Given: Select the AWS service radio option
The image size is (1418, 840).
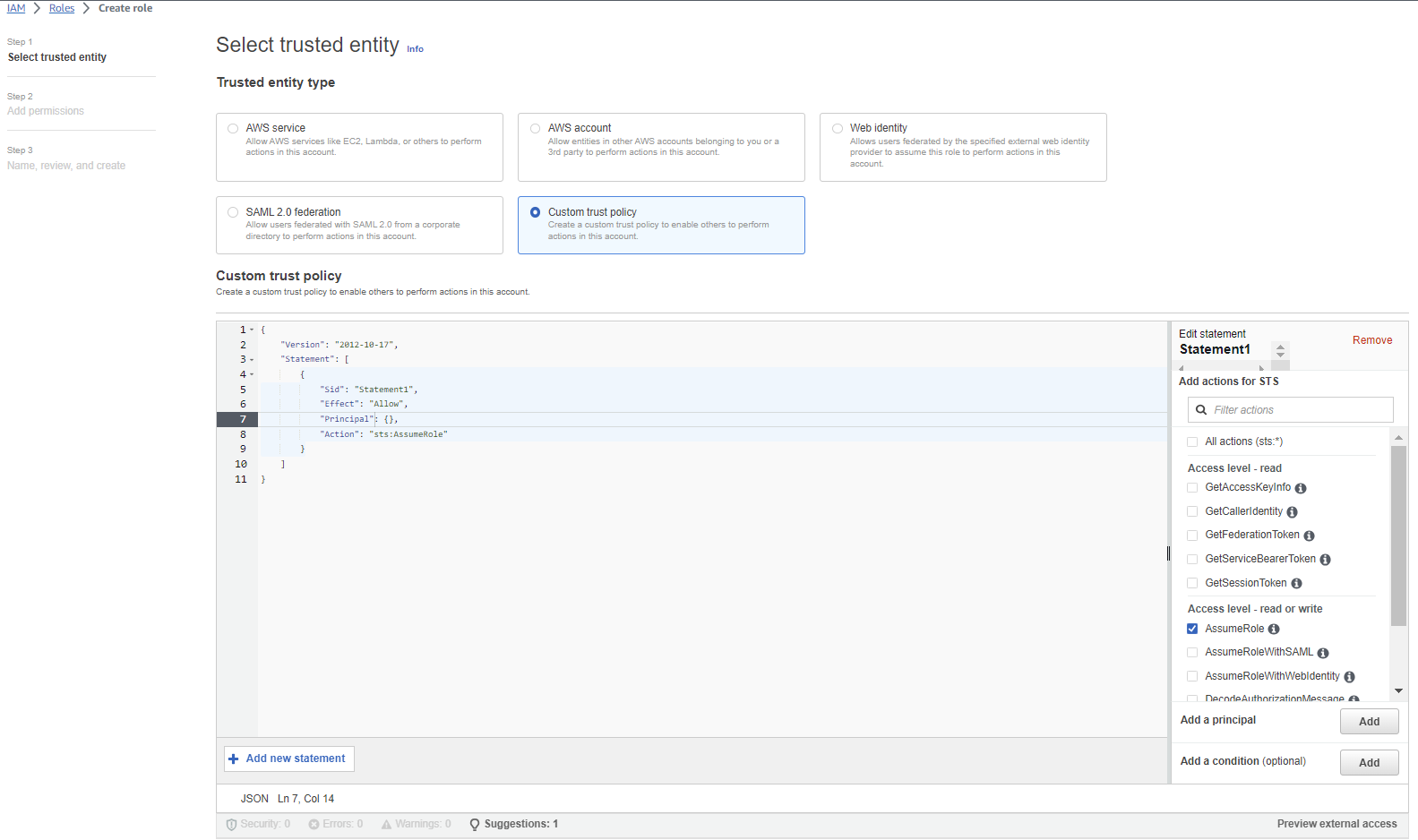Looking at the screenshot, I should (x=233, y=128).
